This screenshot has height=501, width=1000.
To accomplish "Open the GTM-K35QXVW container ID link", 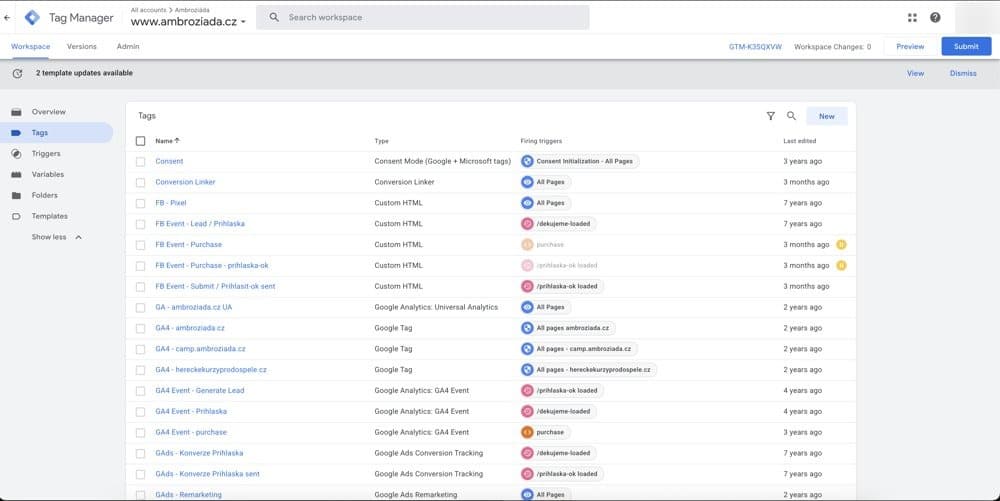I will (755, 47).
